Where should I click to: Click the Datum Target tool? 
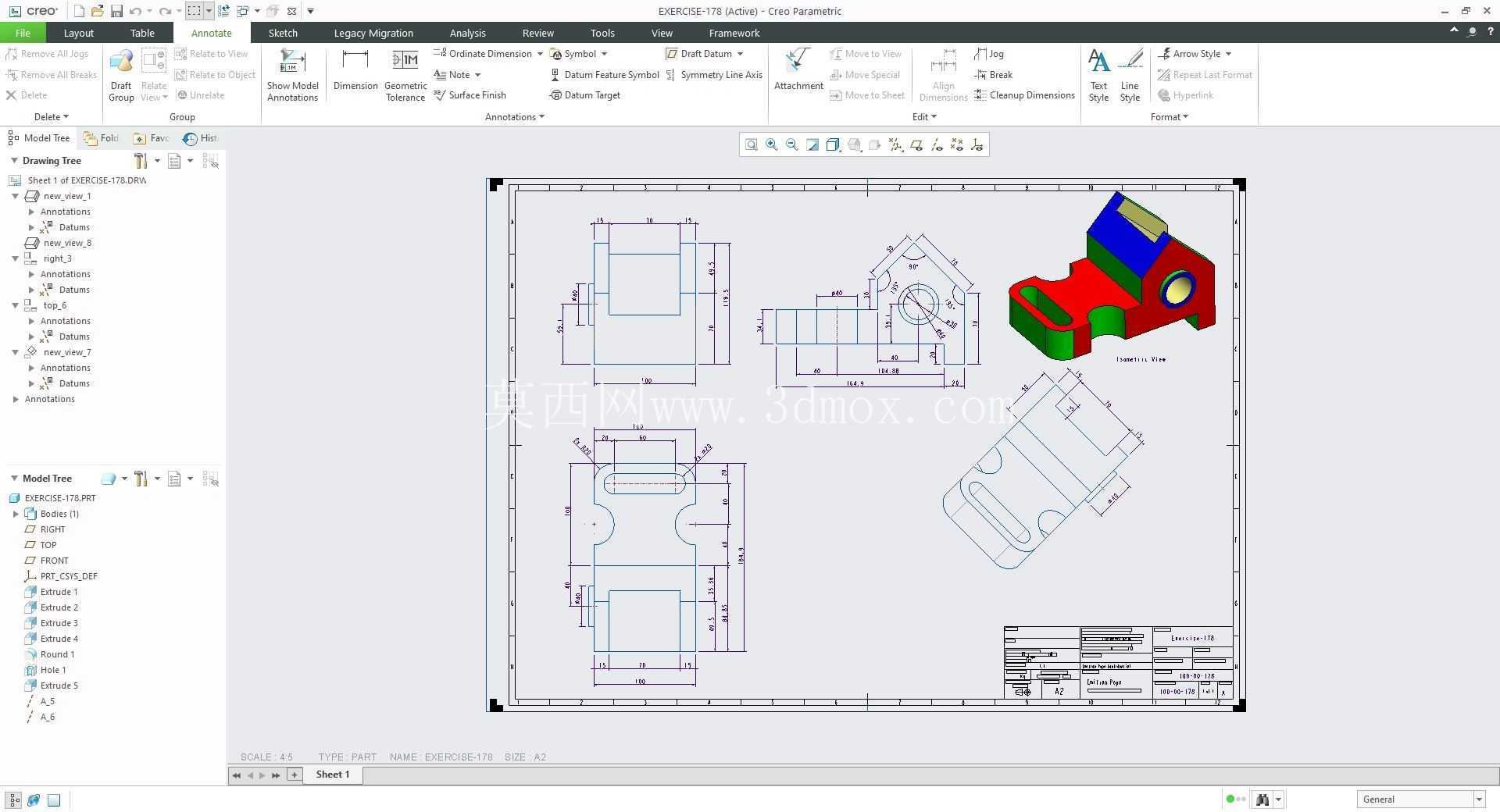[585, 95]
